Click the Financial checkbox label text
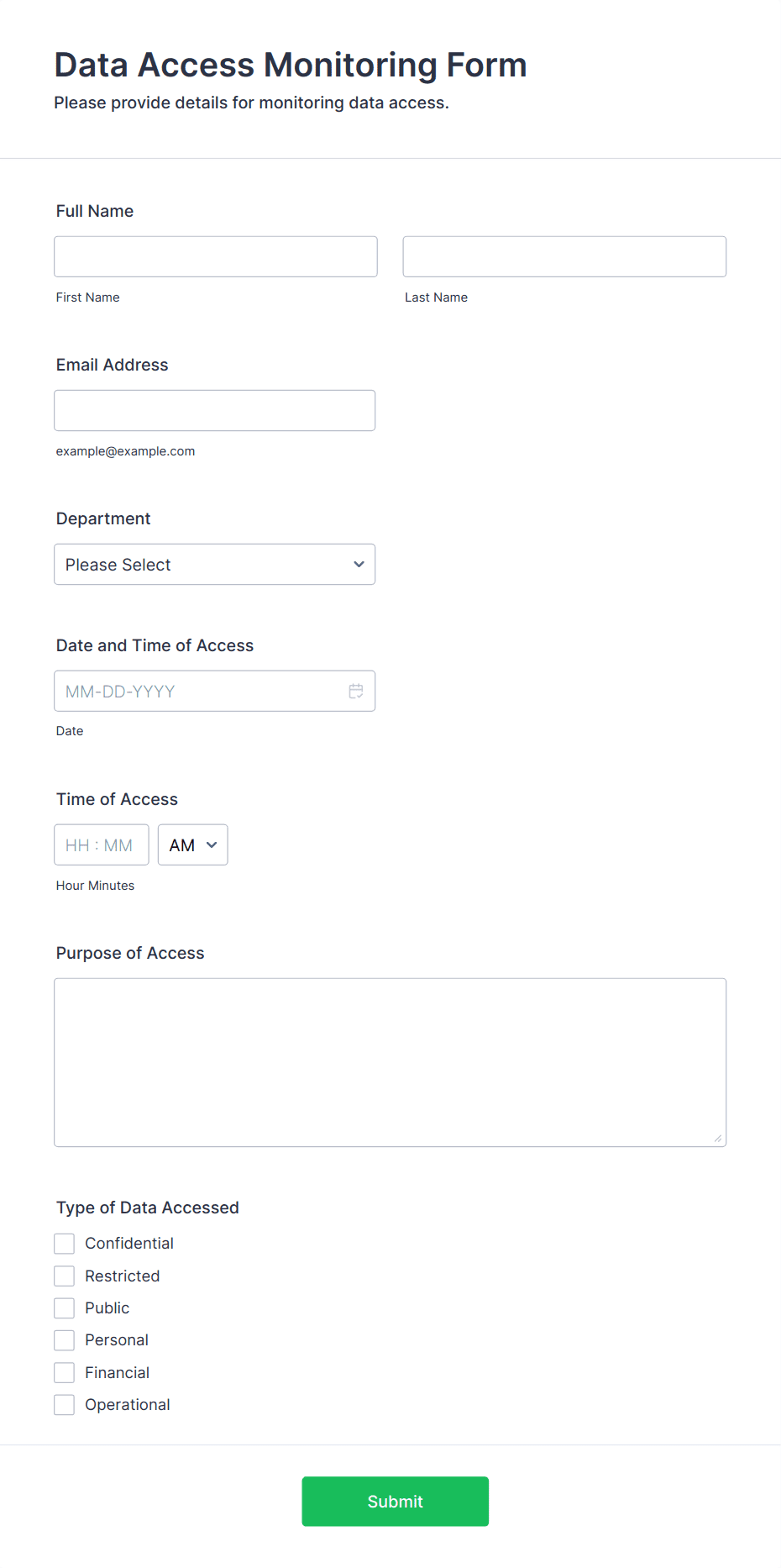 tap(118, 1372)
